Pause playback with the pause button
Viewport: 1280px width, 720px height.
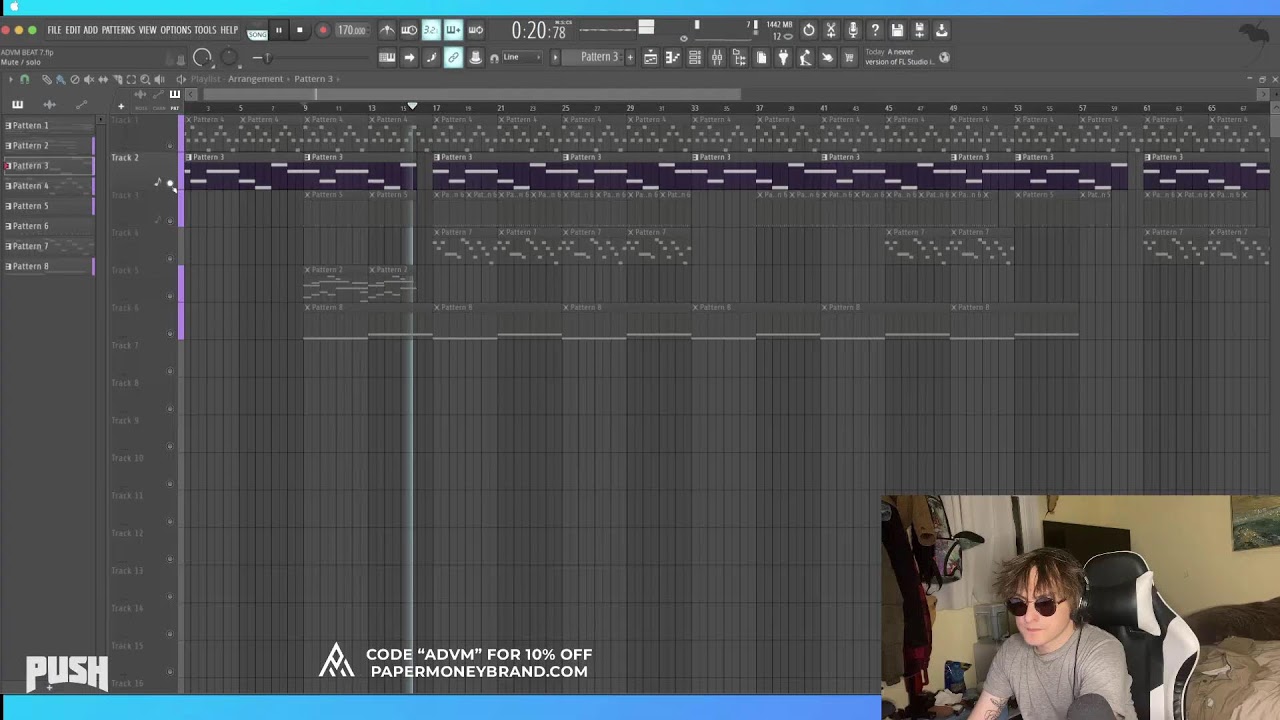click(279, 30)
